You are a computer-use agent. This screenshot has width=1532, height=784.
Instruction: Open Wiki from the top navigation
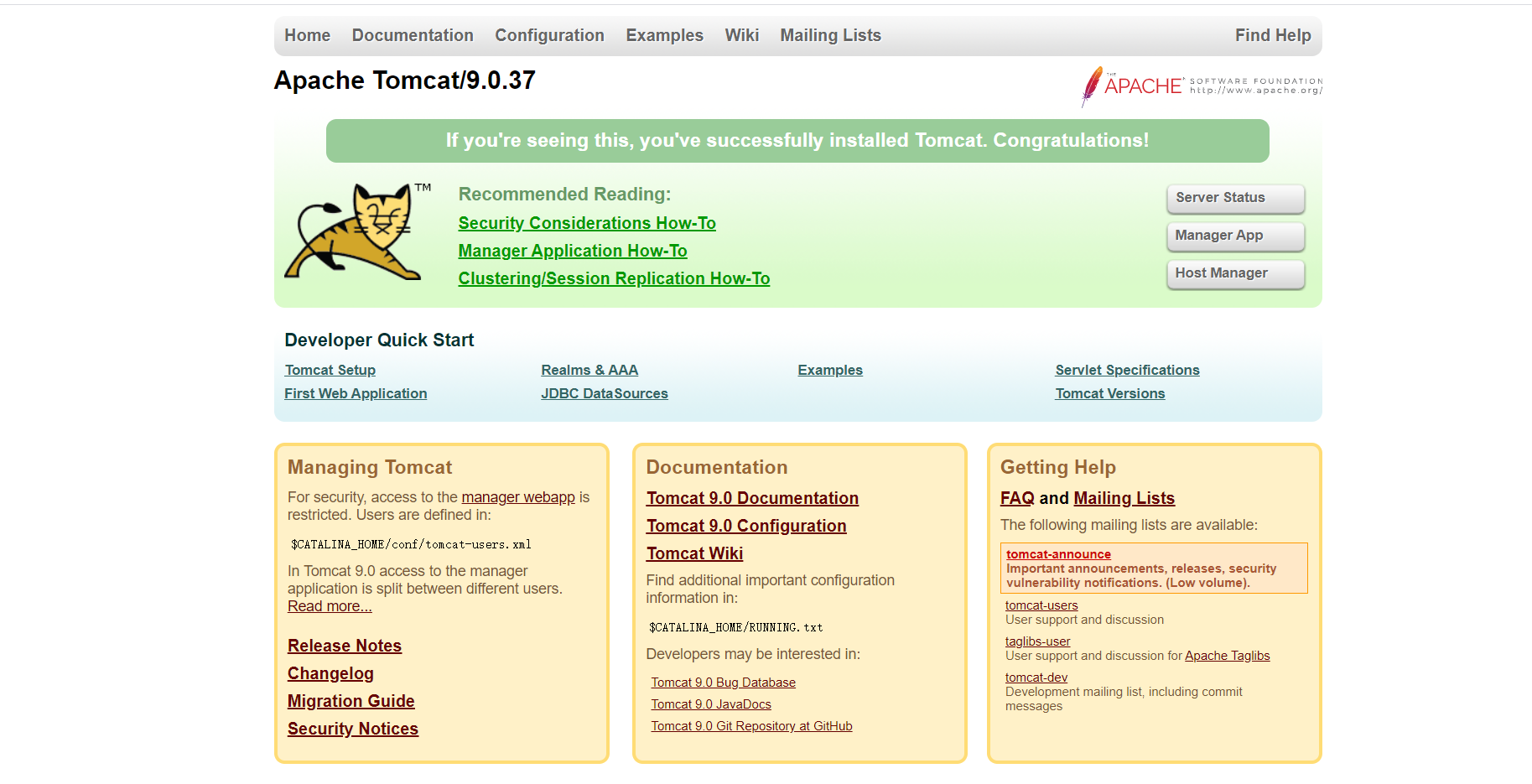(x=741, y=35)
